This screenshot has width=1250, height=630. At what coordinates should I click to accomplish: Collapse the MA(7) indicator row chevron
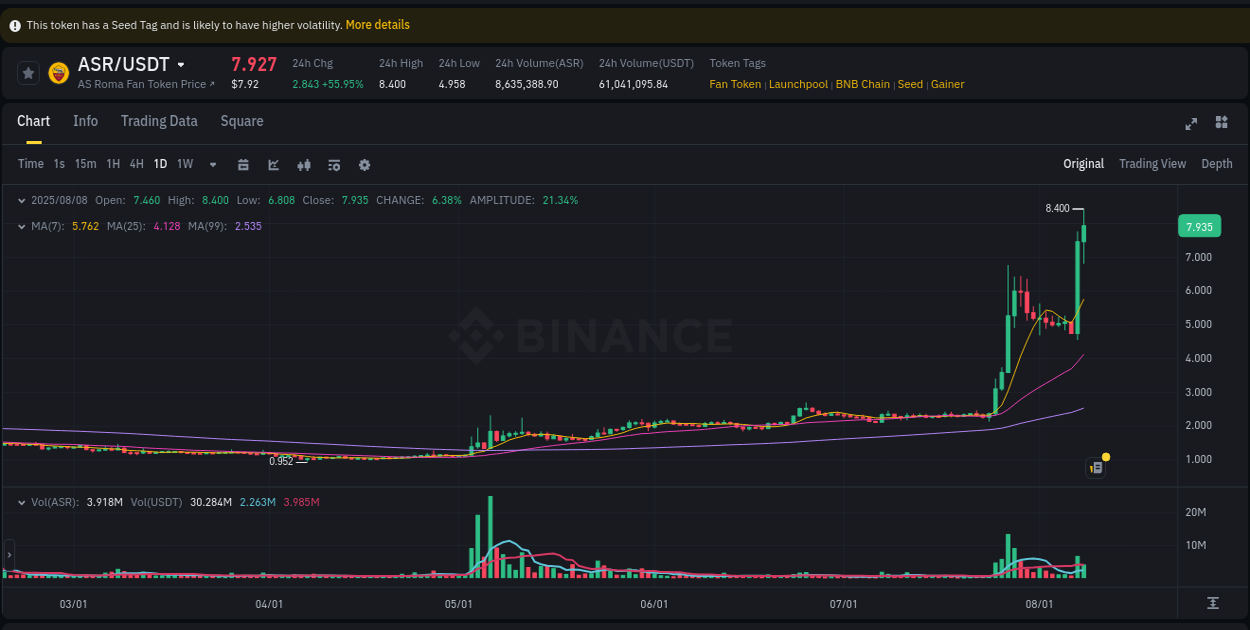[22, 226]
